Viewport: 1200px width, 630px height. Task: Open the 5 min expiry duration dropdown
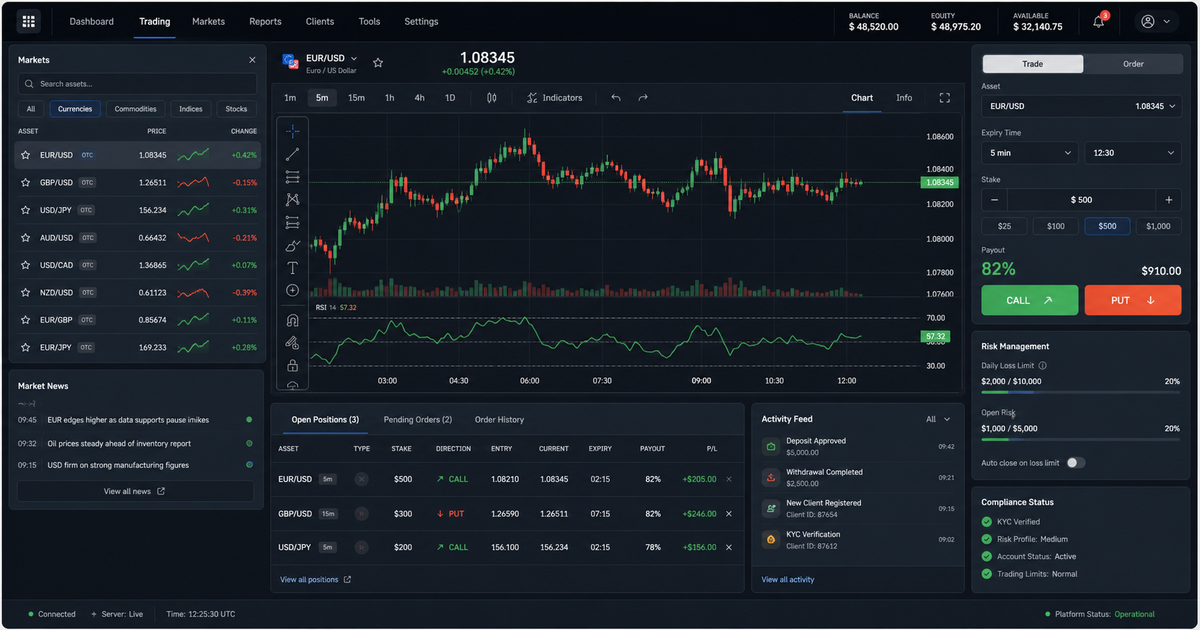tap(1030, 153)
